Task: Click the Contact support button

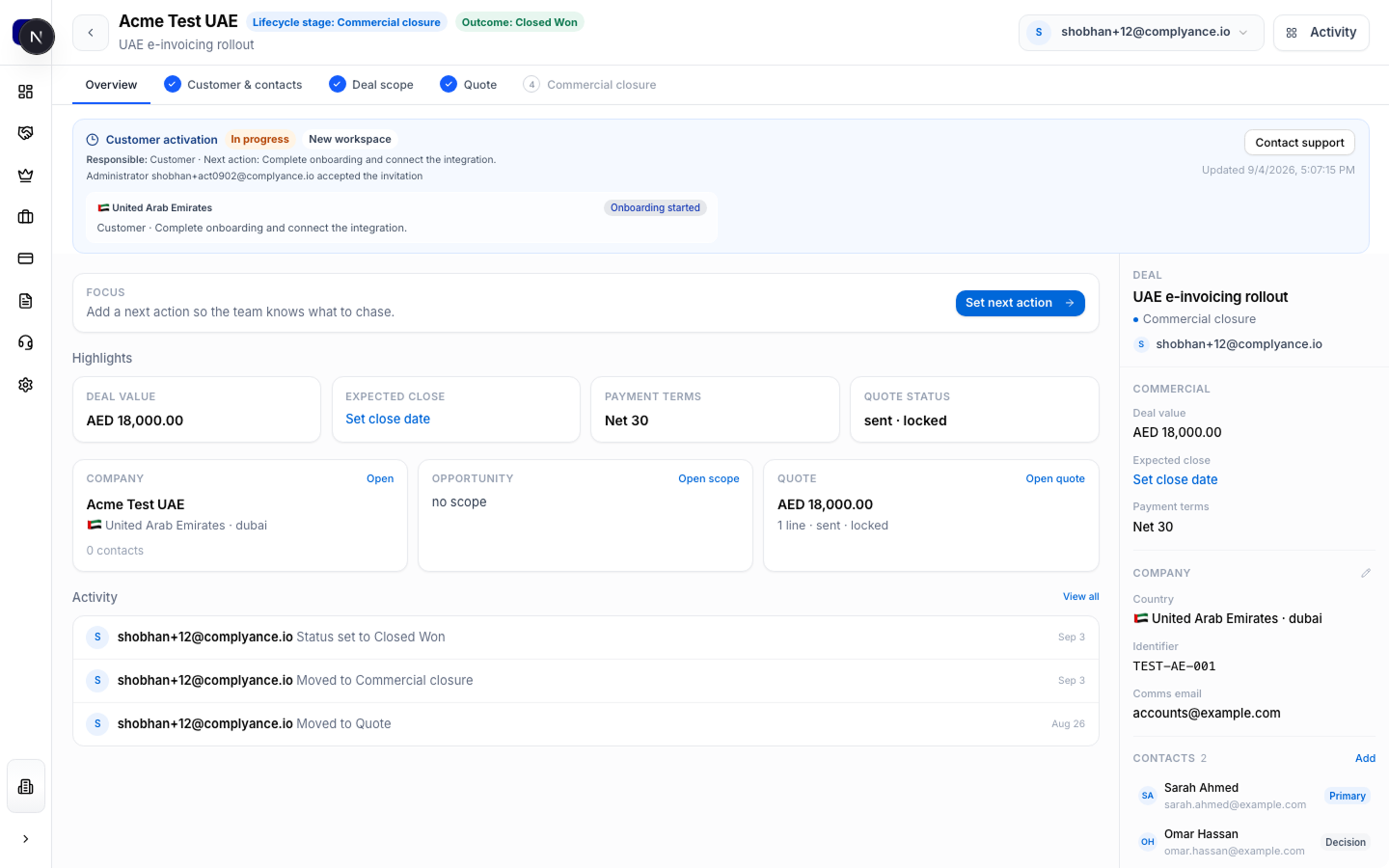Action: (x=1299, y=143)
